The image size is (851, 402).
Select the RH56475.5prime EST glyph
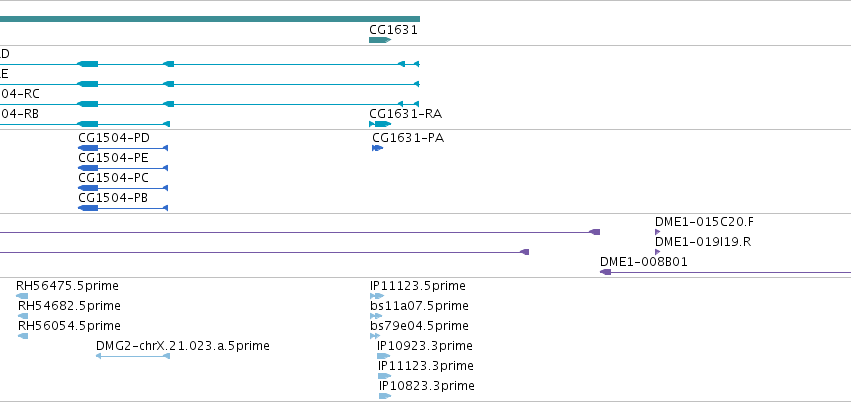tap(22, 296)
